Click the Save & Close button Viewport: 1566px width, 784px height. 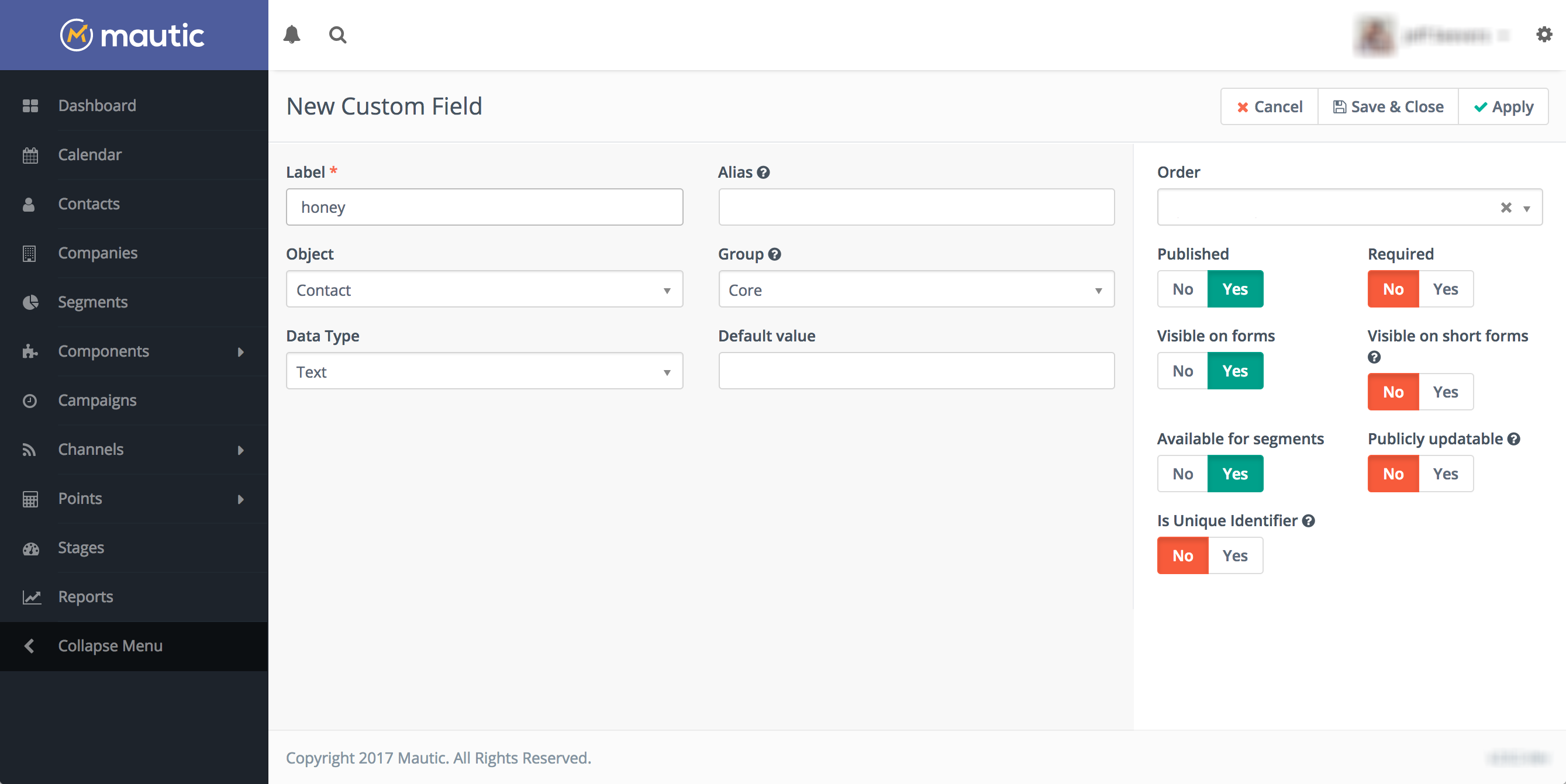coord(1388,107)
